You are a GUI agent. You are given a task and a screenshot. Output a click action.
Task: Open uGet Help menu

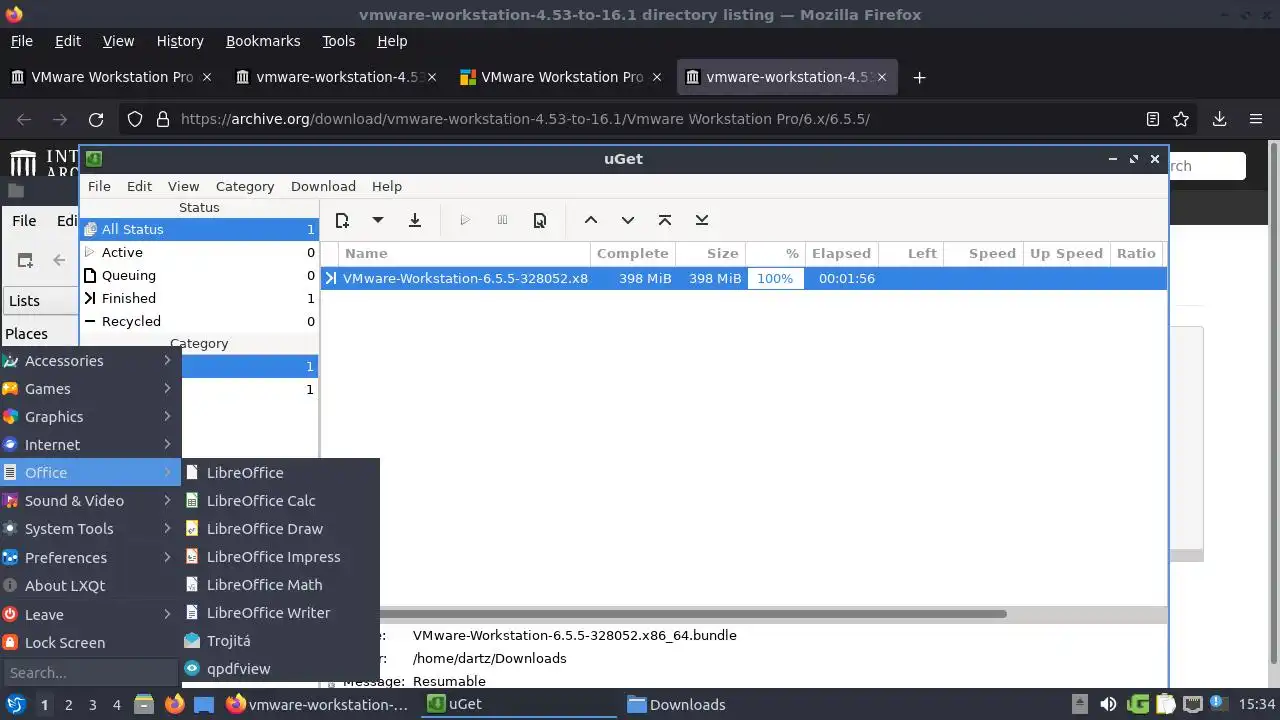(387, 186)
